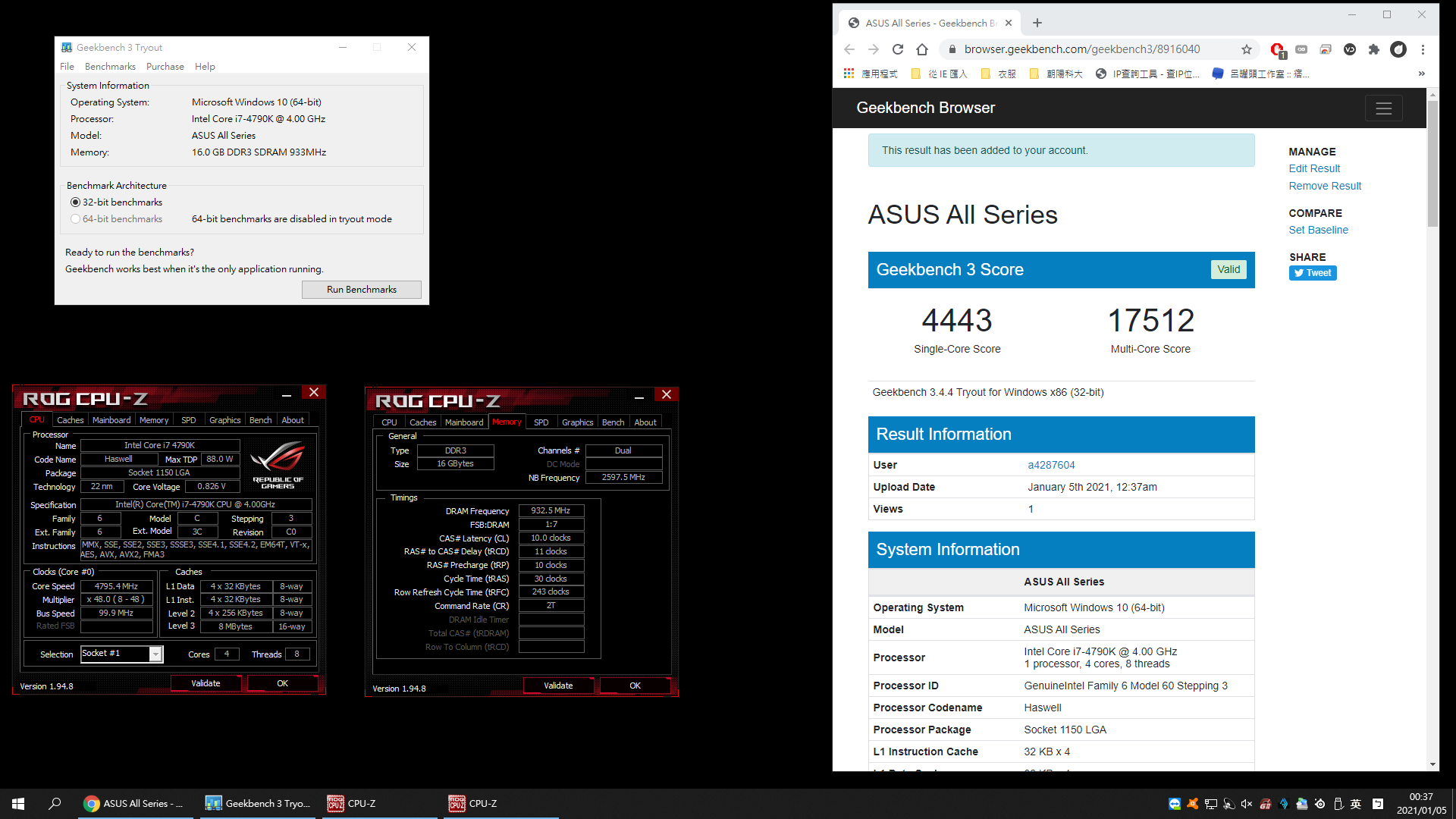This screenshot has height=819, width=1456.
Task: Show hidden bookmarks overflow chevron
Action: click(x=1422, y=74)
